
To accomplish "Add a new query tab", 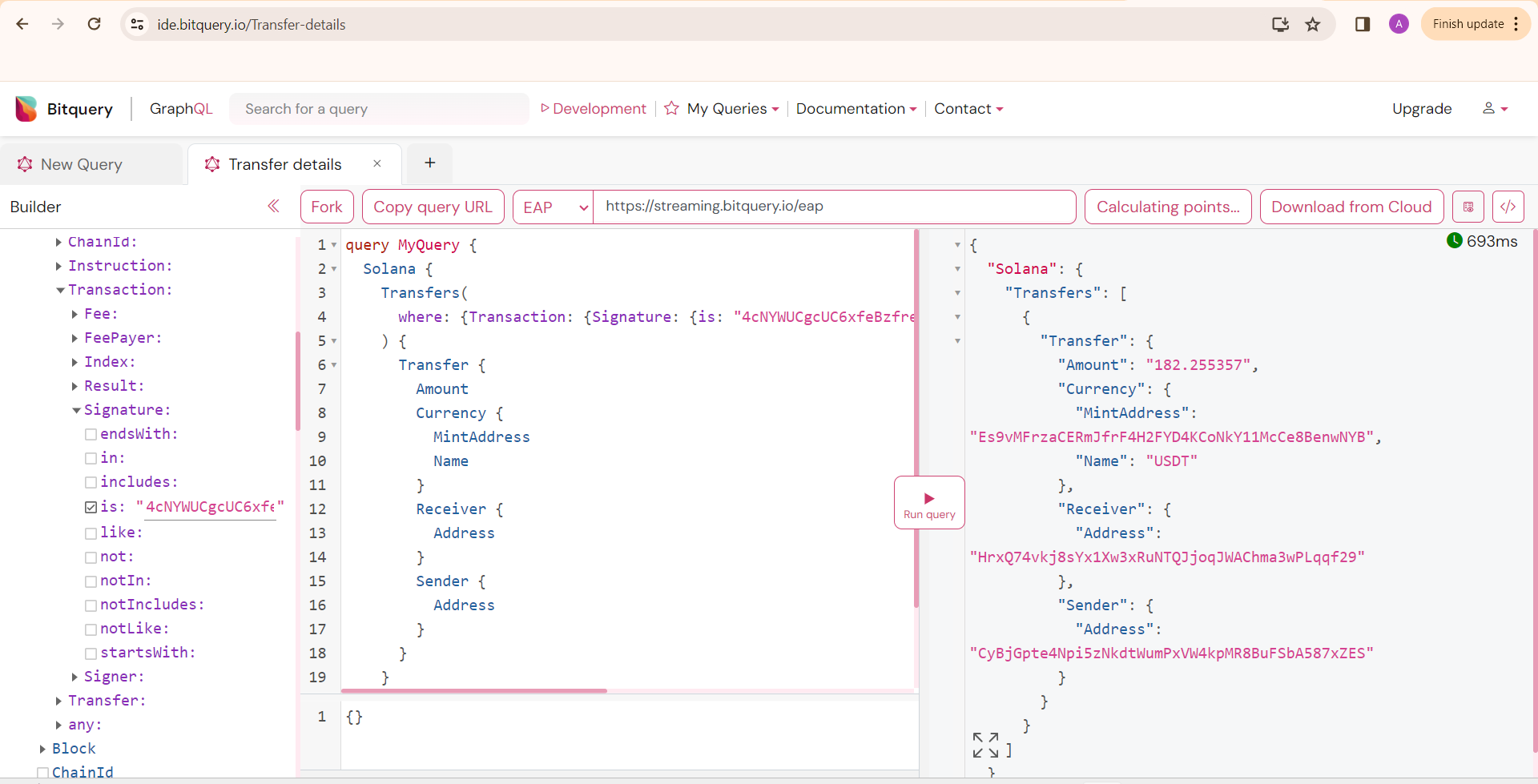I will pos(430,163).
